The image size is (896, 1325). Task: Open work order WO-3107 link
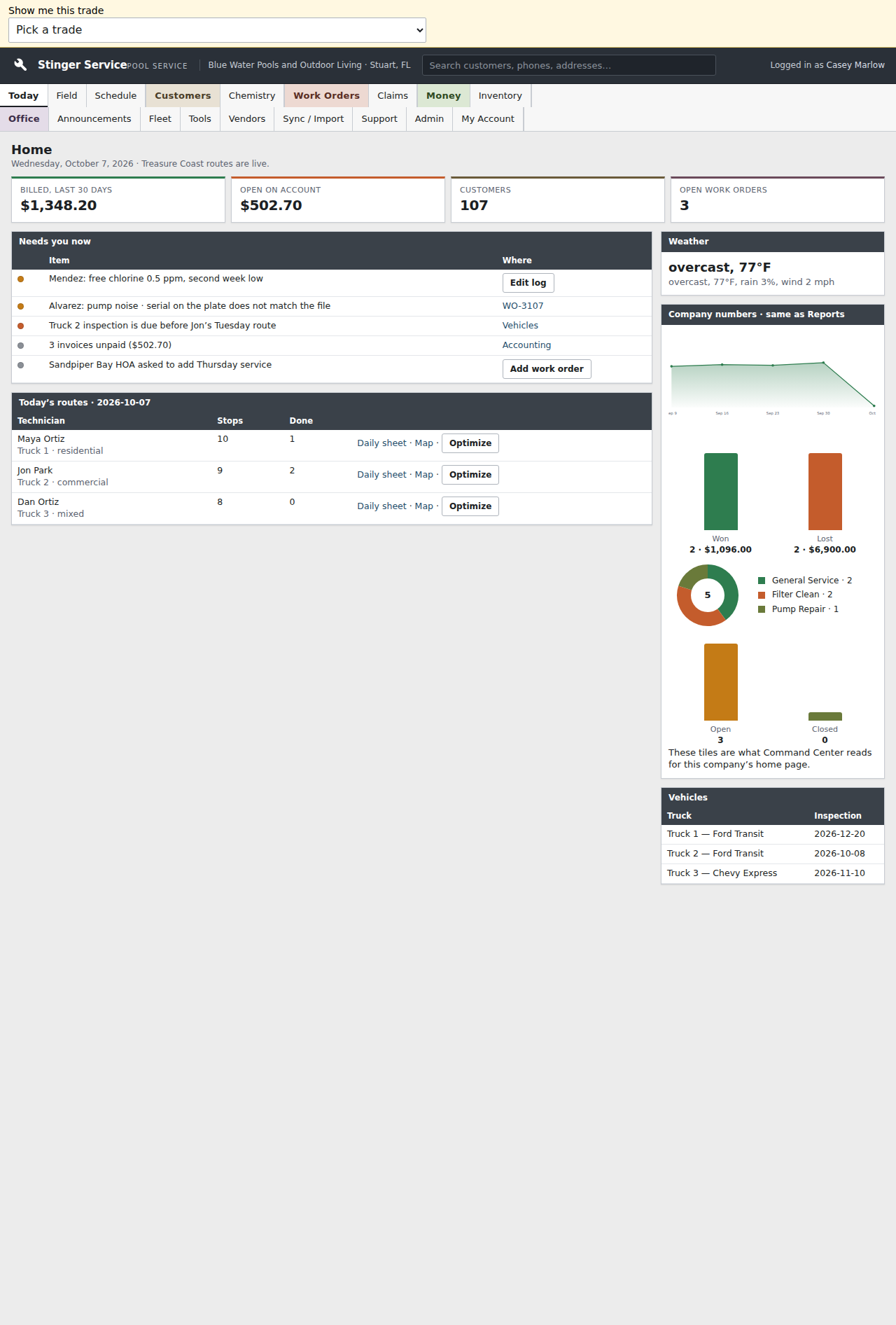click(x=523, y=306)
